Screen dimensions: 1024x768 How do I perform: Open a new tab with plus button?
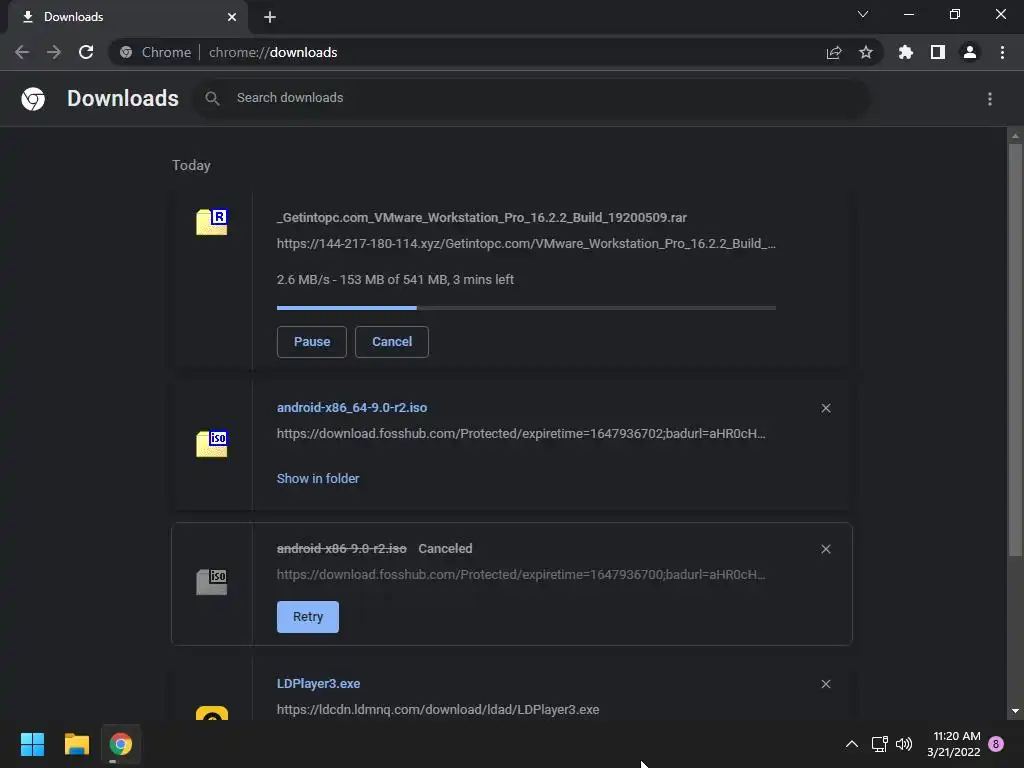270,17
